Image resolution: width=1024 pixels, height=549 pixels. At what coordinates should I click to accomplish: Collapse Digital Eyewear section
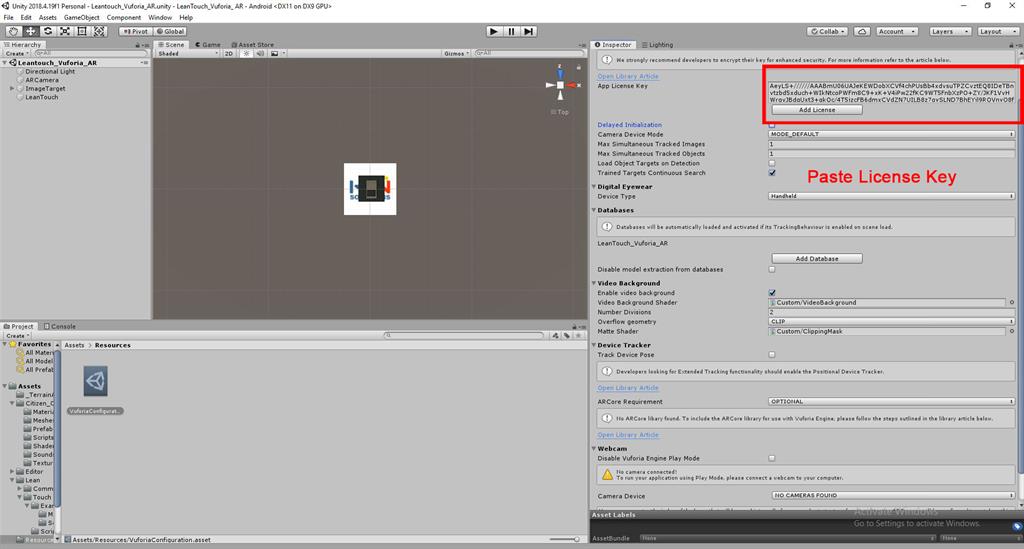click(594, 187)
